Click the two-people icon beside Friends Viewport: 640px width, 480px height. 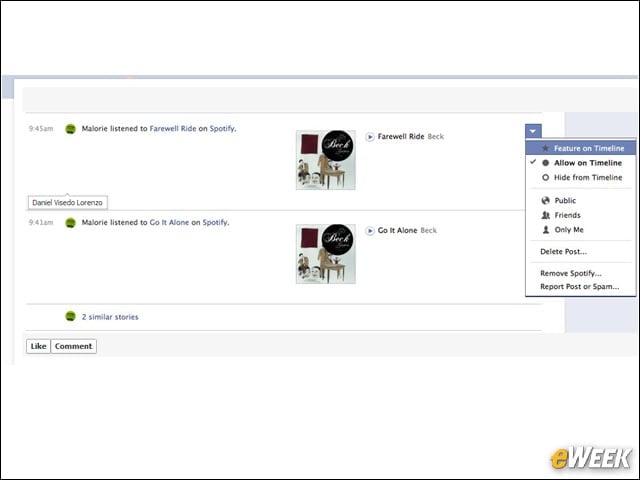pos(545,215)
